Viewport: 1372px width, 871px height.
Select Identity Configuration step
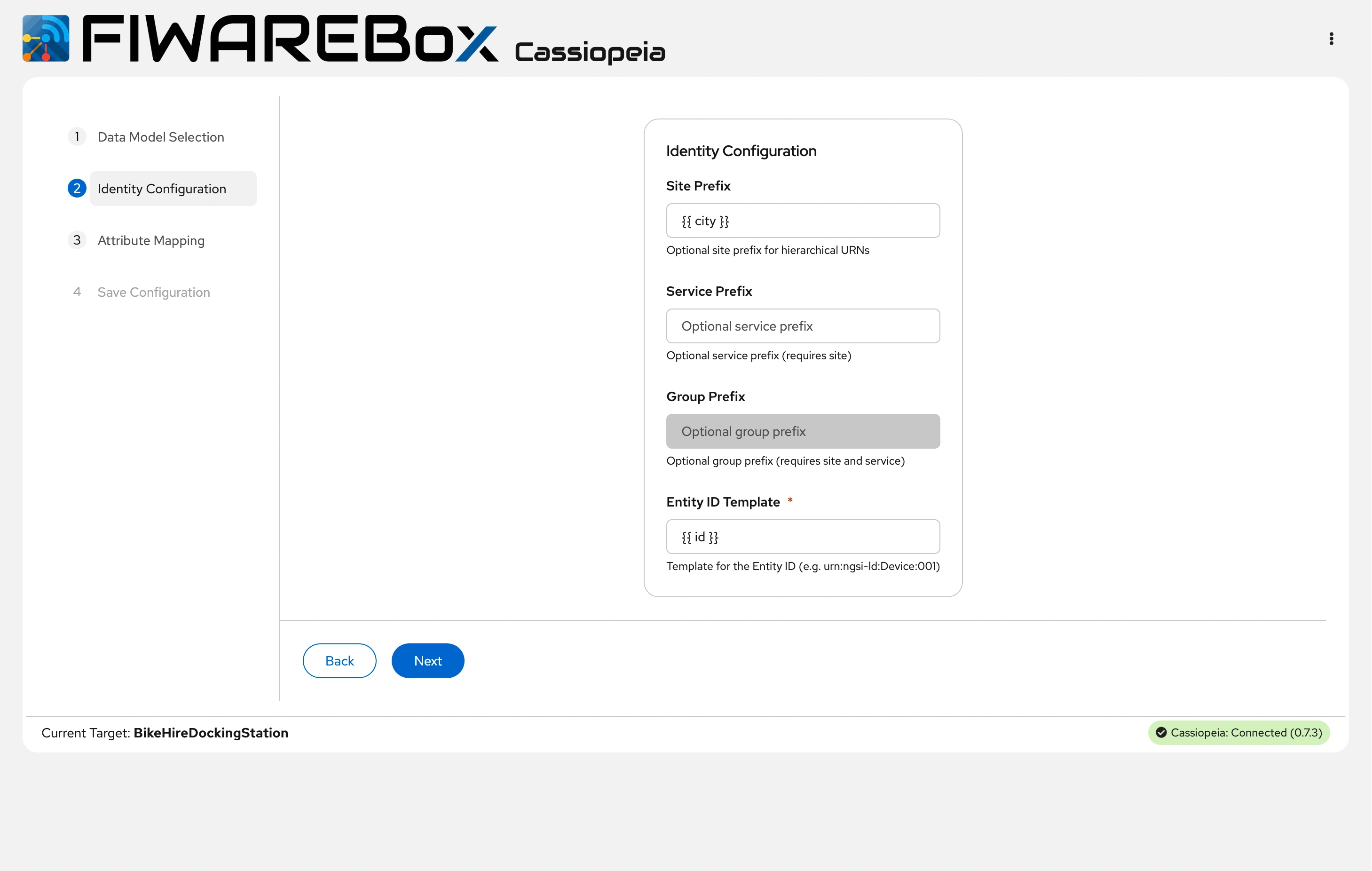(x=162, y=189)
